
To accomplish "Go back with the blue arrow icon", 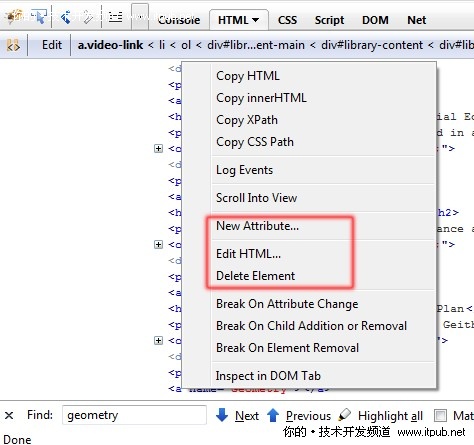I will (x=65, y=17).
